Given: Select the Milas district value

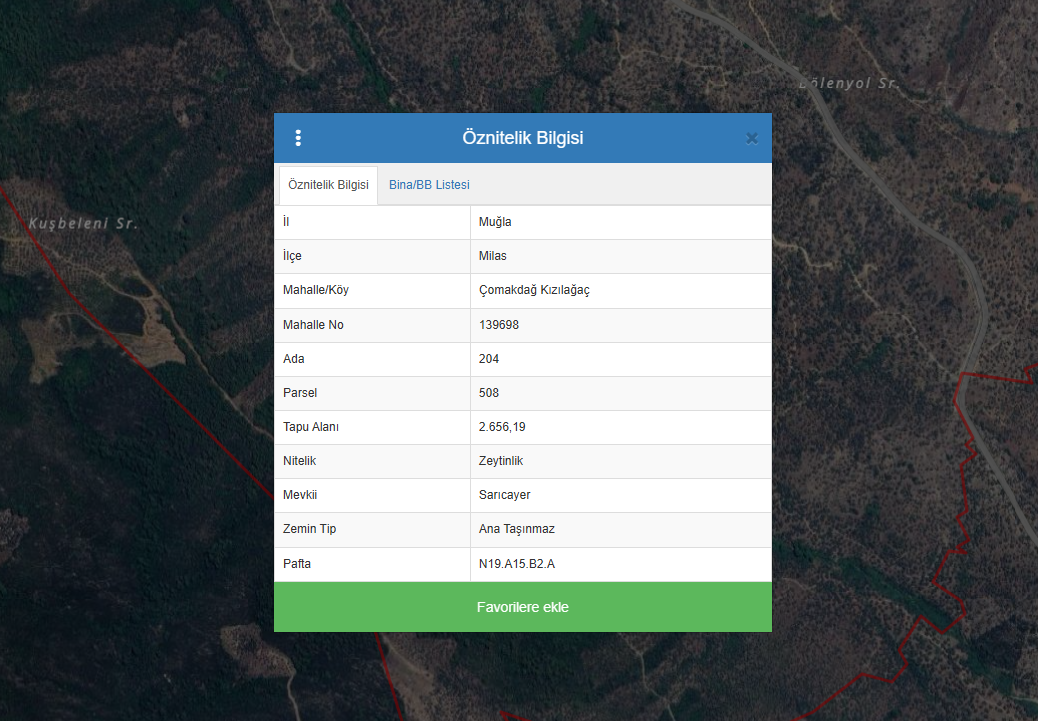Looking at the screenshot, I should pos(493,256).
